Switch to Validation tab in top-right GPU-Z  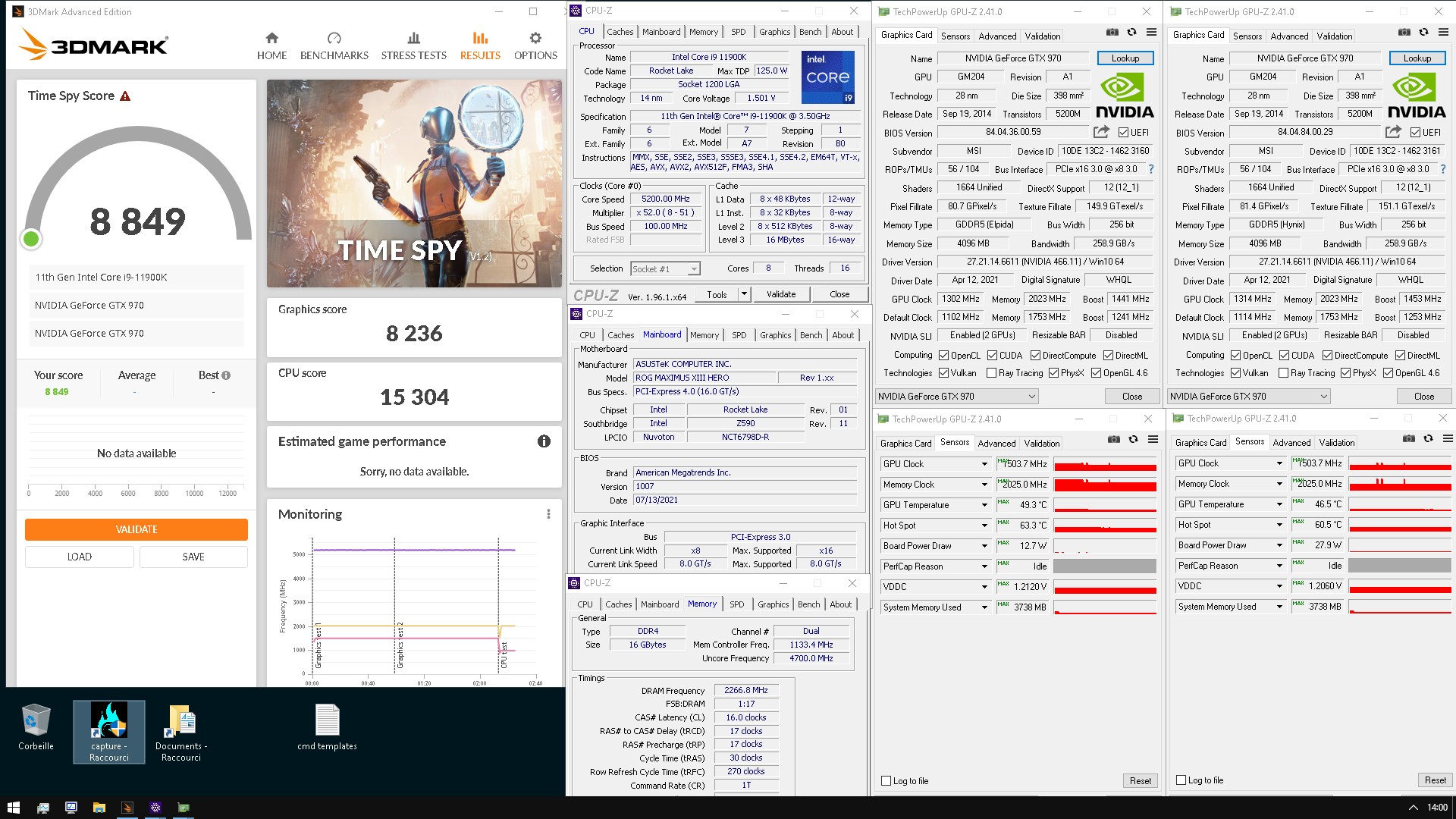[1334, 36]
